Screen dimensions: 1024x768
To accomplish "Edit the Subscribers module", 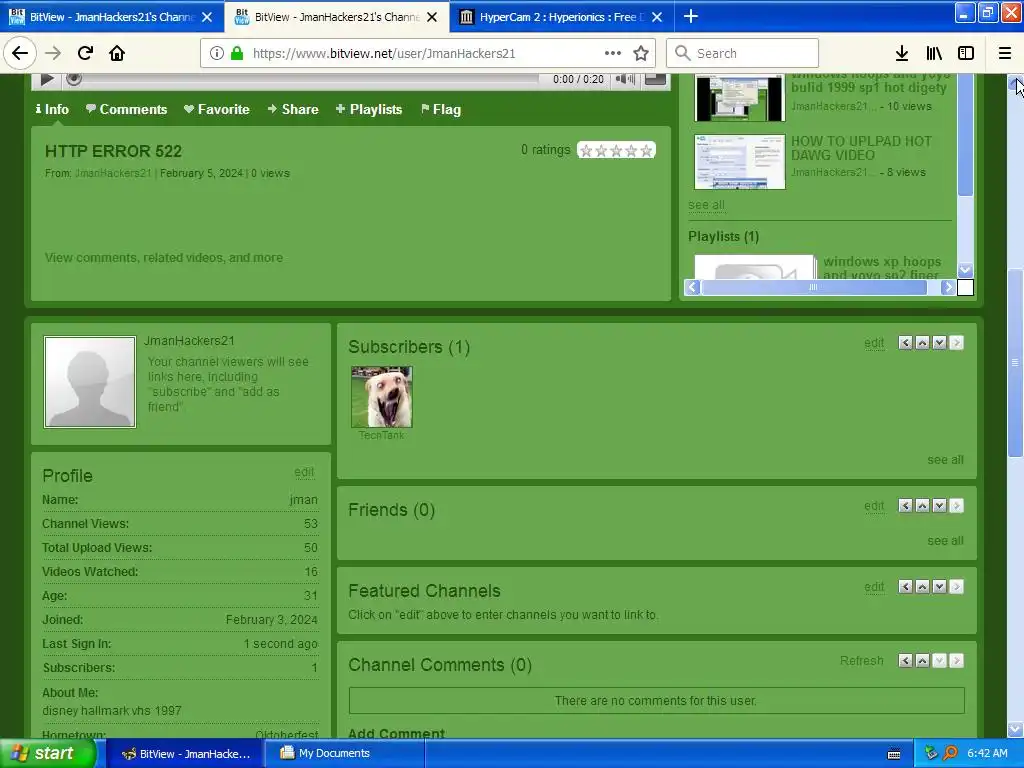I will pos(874,343).
